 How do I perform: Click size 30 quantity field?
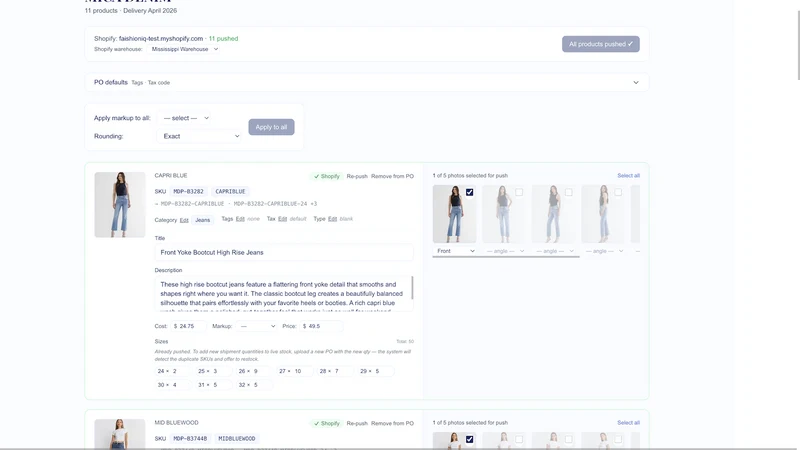point(172,385)
